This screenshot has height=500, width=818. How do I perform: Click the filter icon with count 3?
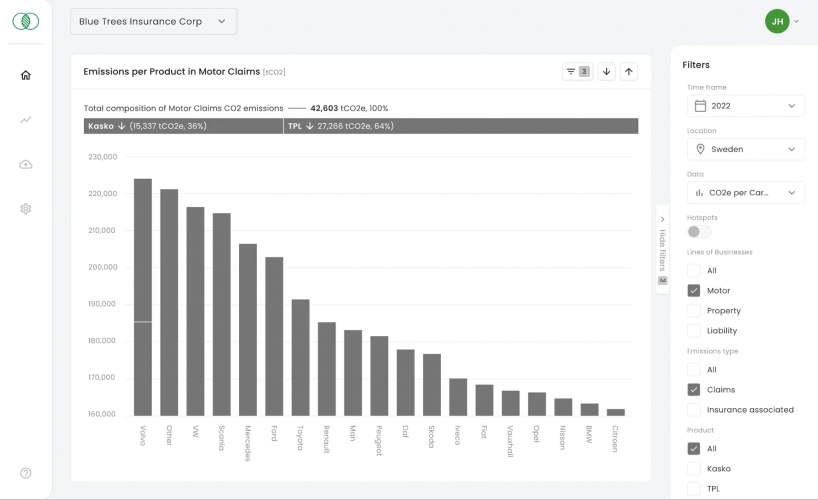(577, 71)
